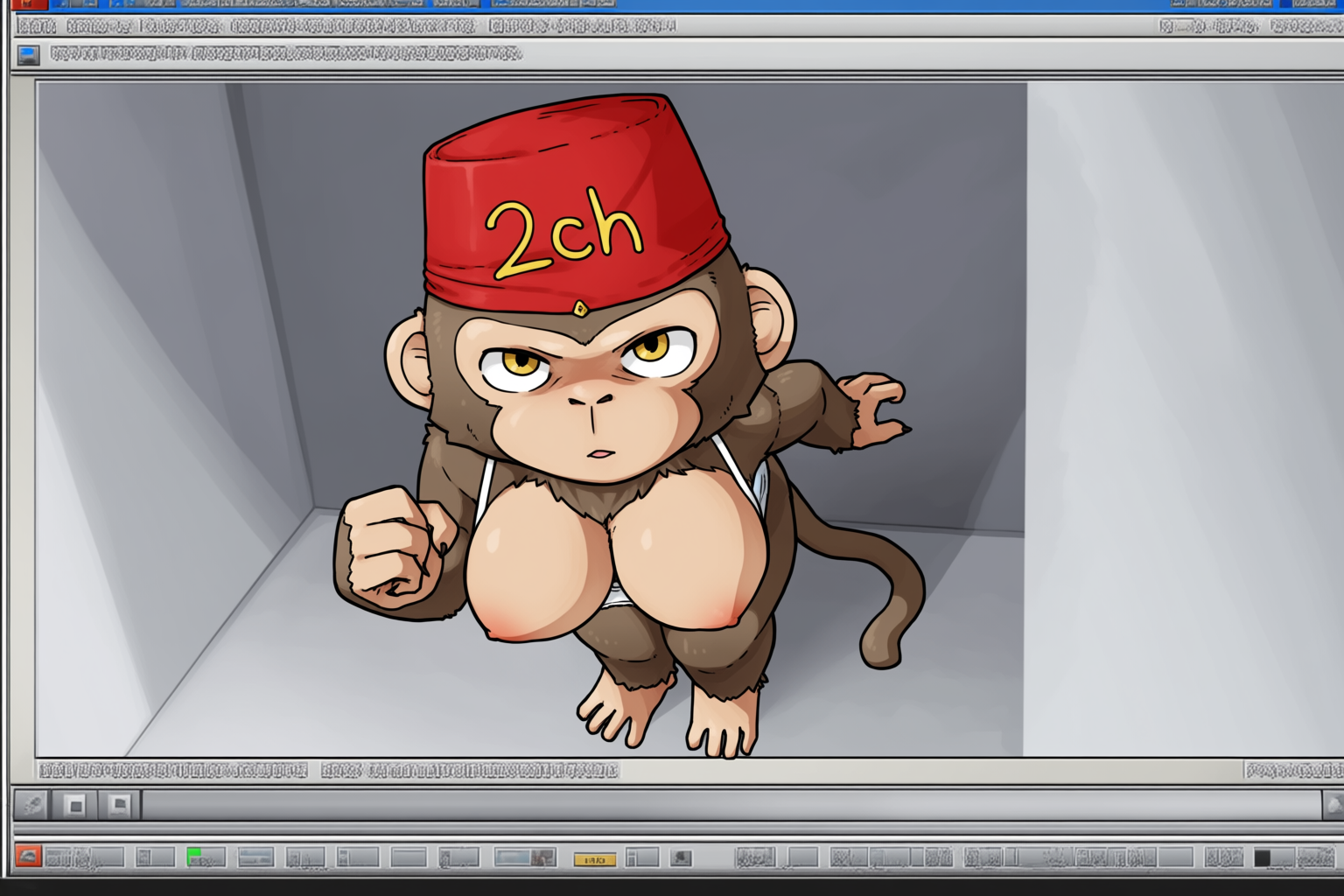Image resolution: width=1344 pixels, height=896 pixels.
Task: Select the taskbar item showing a small picture thumbnail
Action: click(525, 857)
